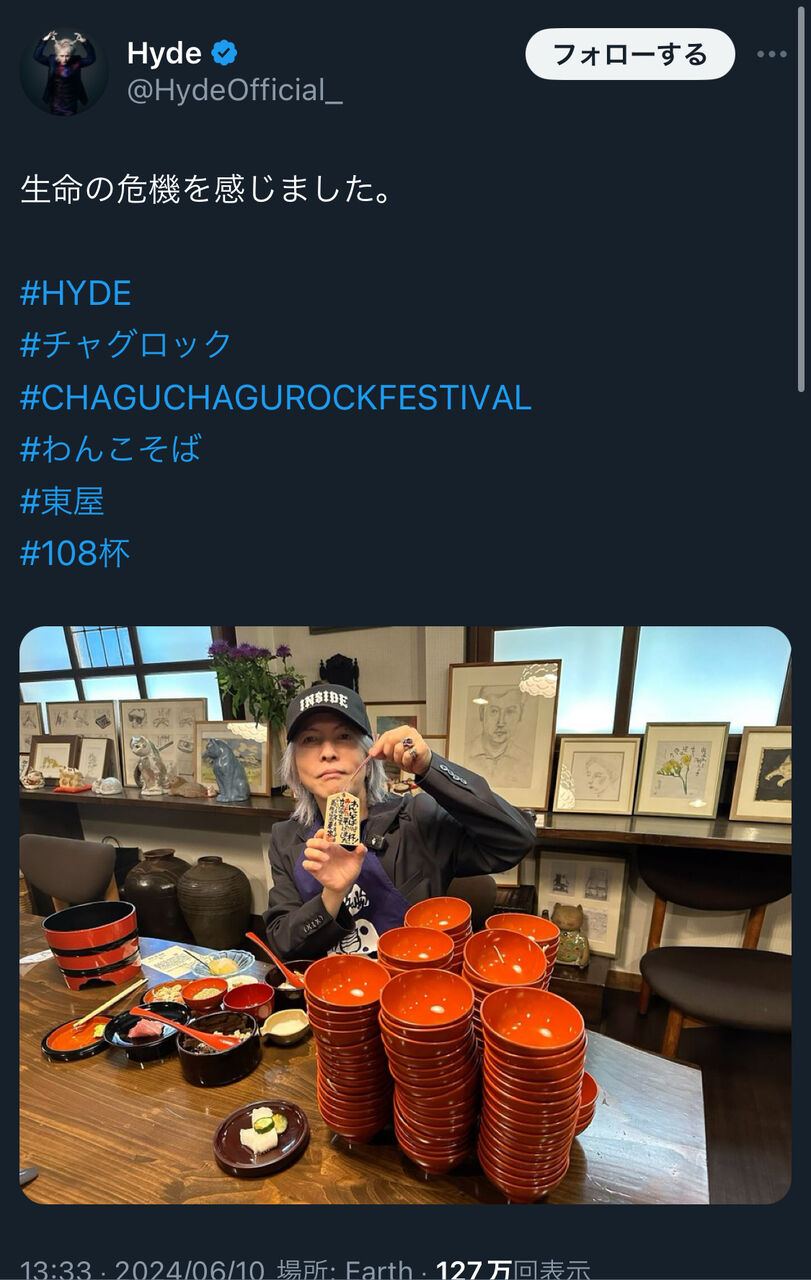Screen dimensions: 811x1280
Task: Open the #CHAGUCHAGUROCKFESTIVAL hashtag
Action: click(x=275, y=397)
